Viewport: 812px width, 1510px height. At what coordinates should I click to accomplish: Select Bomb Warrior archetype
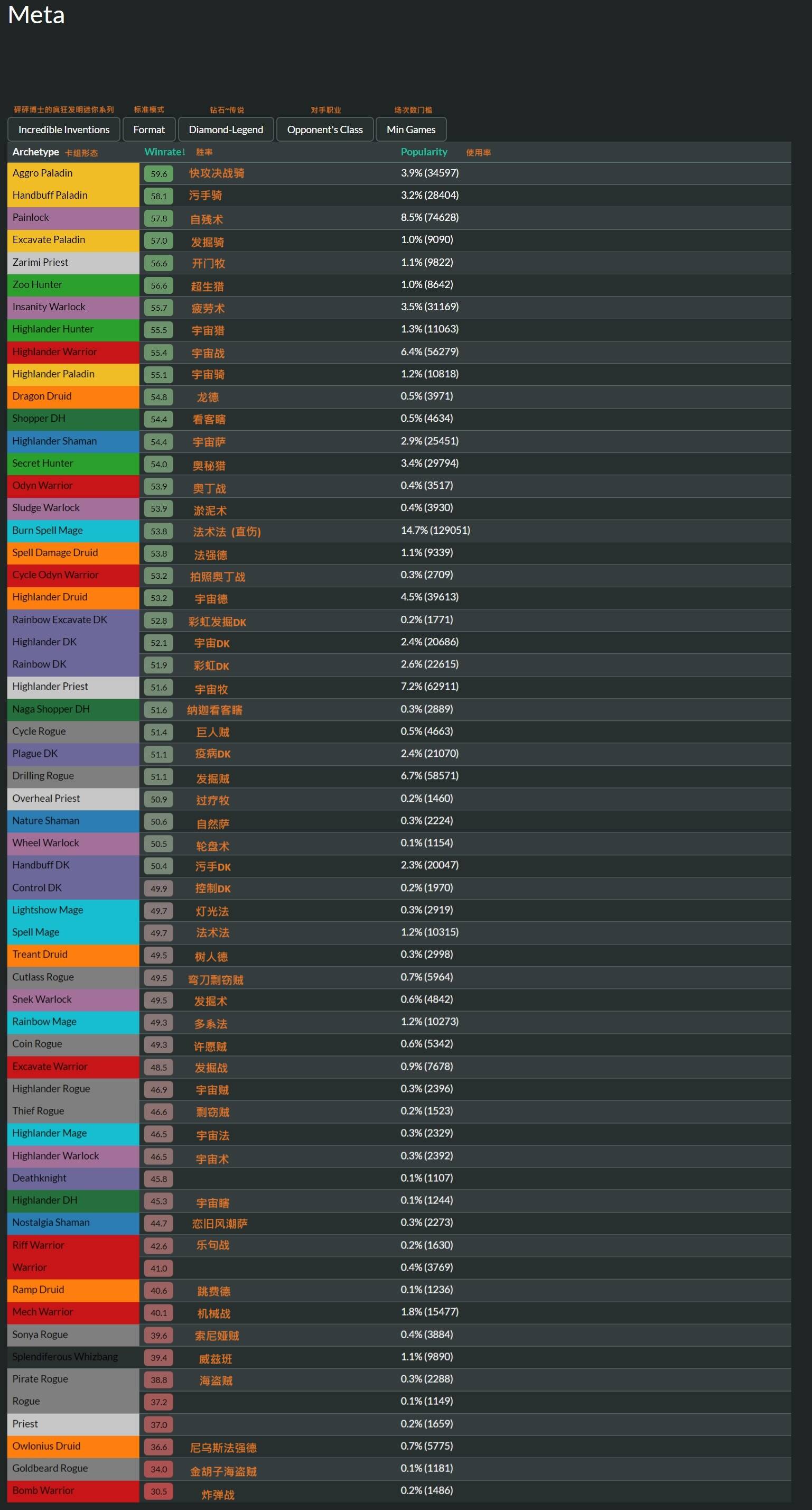coord(73,1492)
